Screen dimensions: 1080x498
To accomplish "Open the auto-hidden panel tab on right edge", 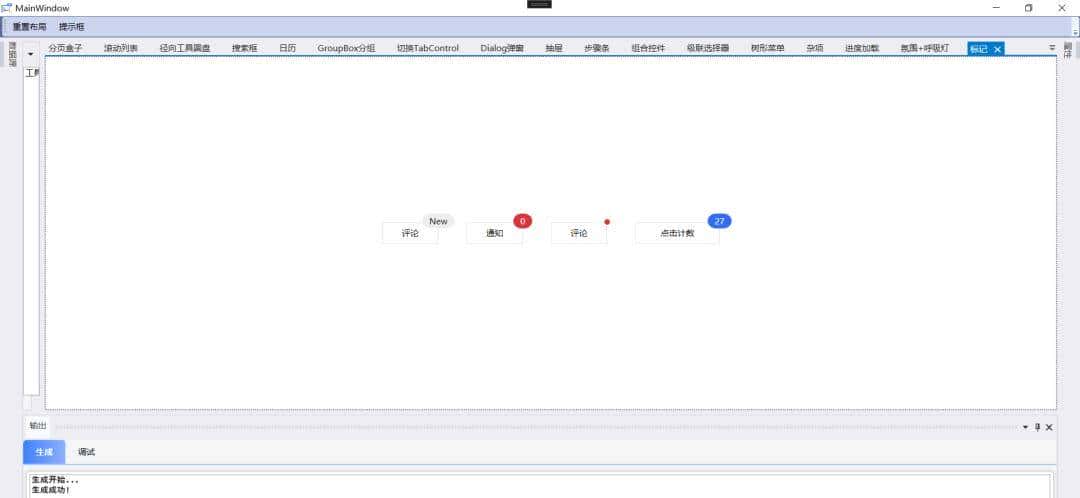I will tap(1068, 50).
